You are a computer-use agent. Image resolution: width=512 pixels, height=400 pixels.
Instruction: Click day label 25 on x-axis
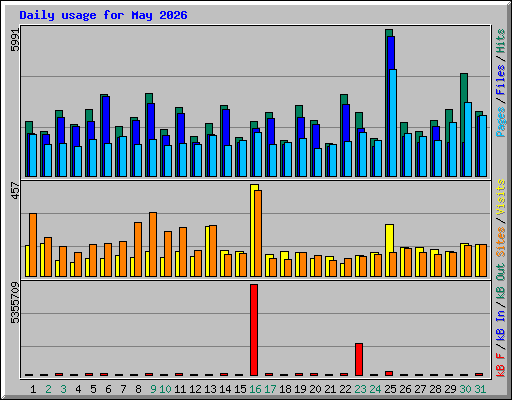(390, 389)
